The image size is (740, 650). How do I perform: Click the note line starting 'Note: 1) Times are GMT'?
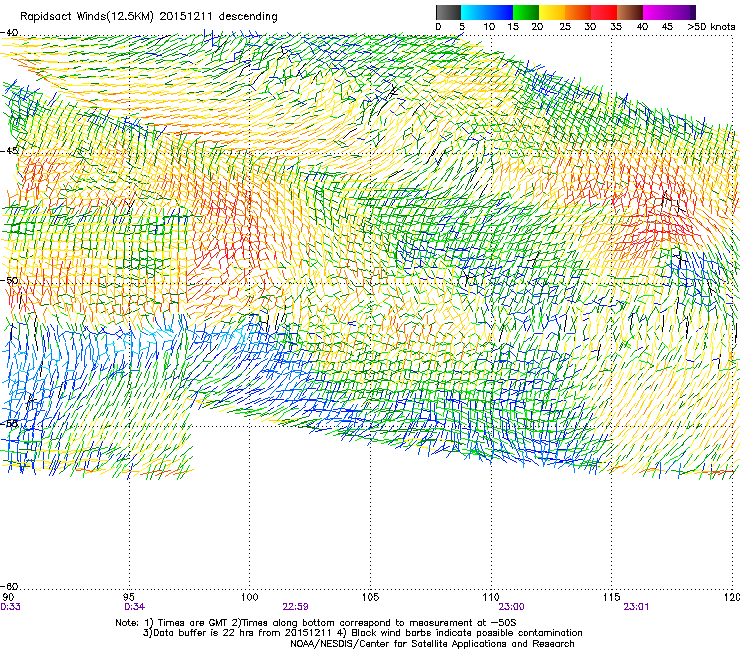[x=316, y=623]
